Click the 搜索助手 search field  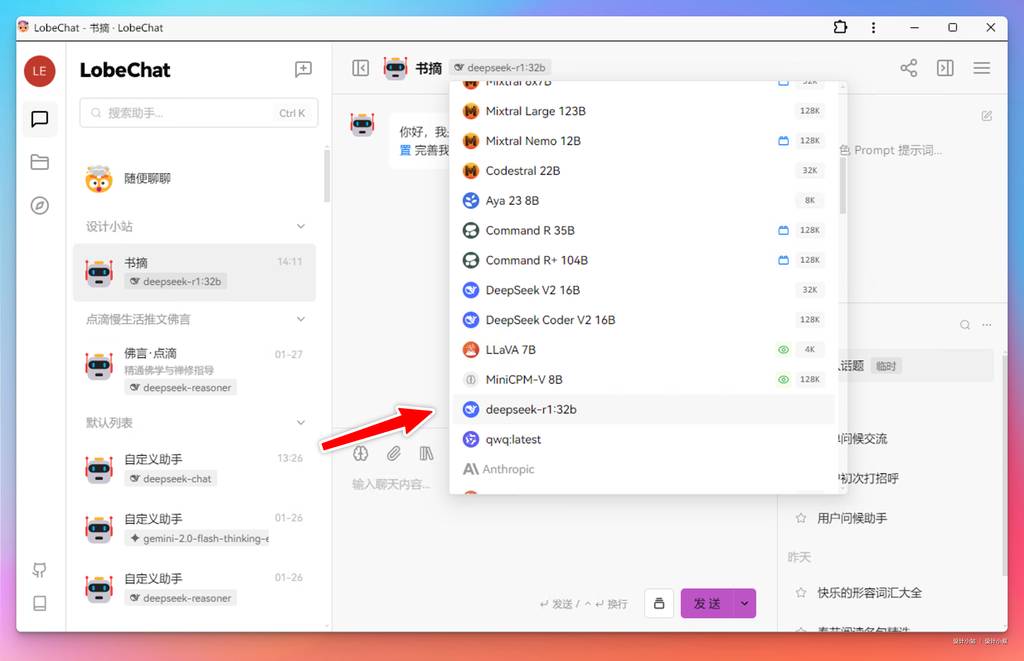pyautogui.click(x=190, y=113)
